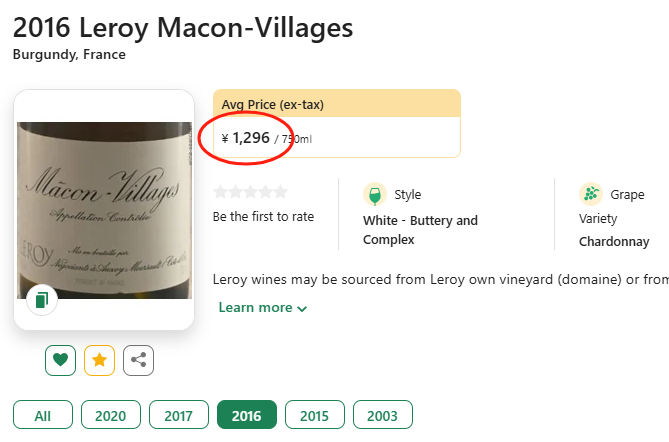
Task: Click the share icon
Action: coord(139,360)
